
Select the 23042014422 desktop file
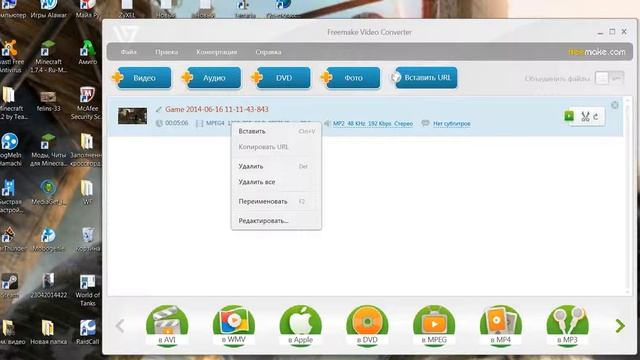point(48,286)
